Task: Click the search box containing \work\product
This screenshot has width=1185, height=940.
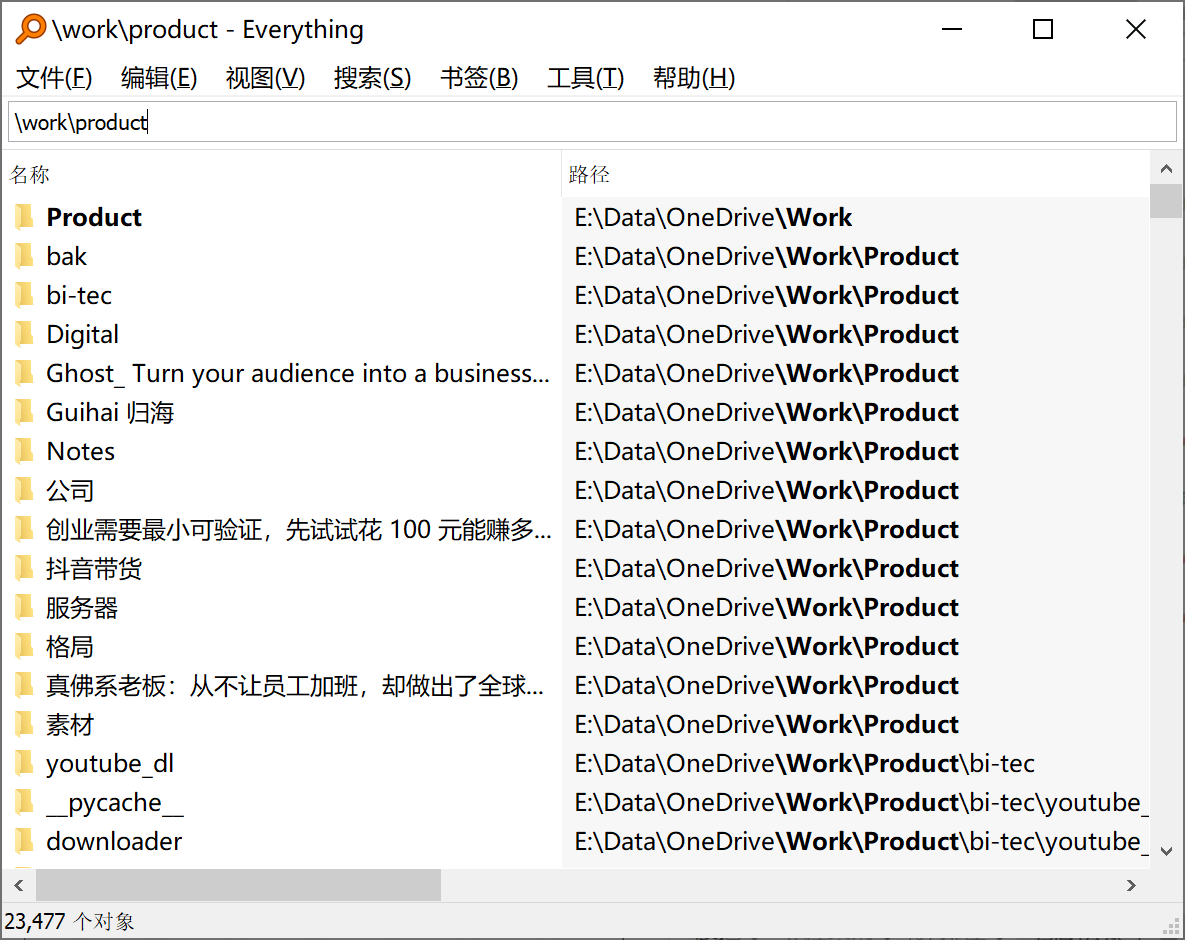Action: click(592, 122)
